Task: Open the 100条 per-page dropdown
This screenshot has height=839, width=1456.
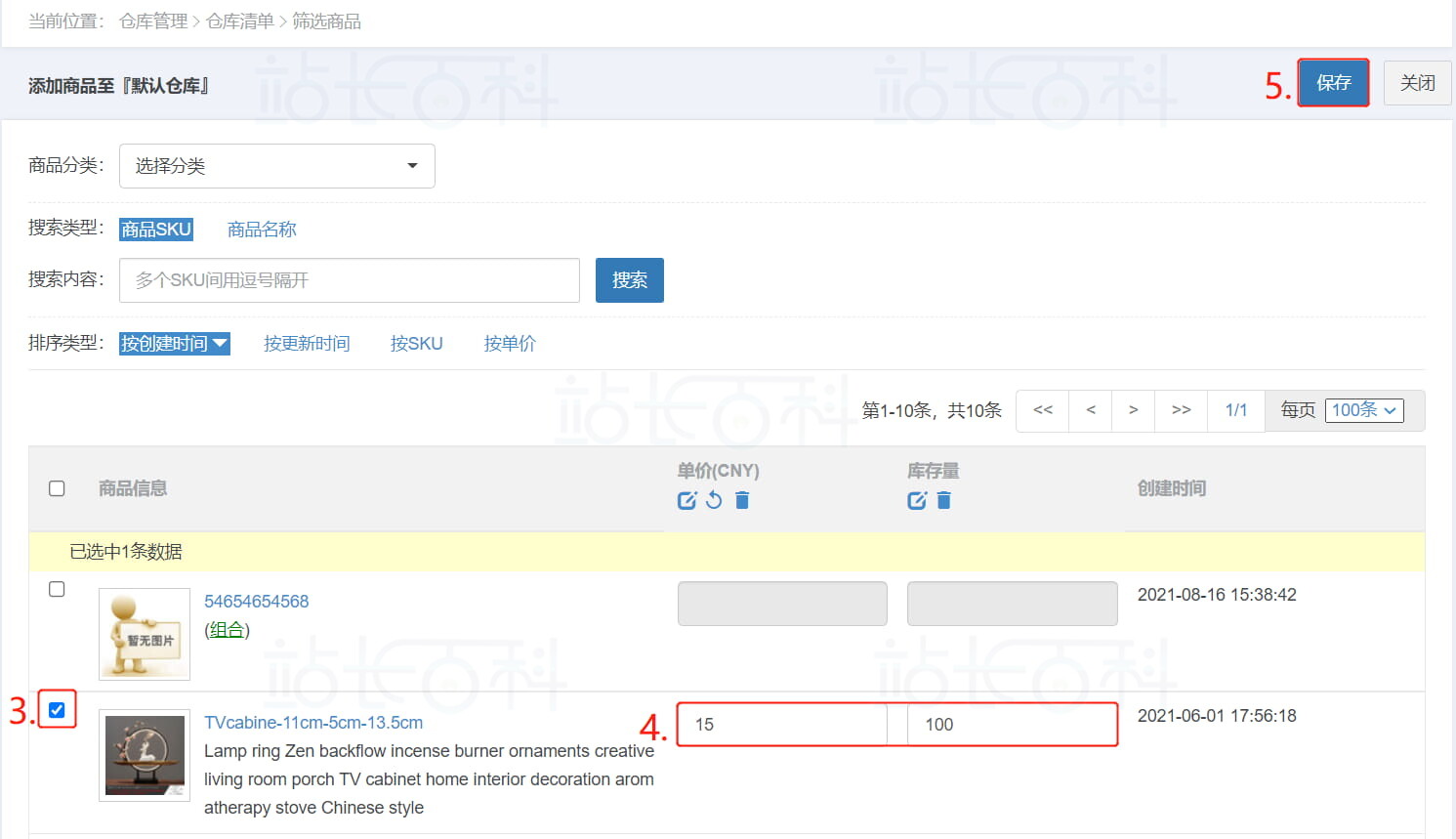Action: coord(1364,410)
